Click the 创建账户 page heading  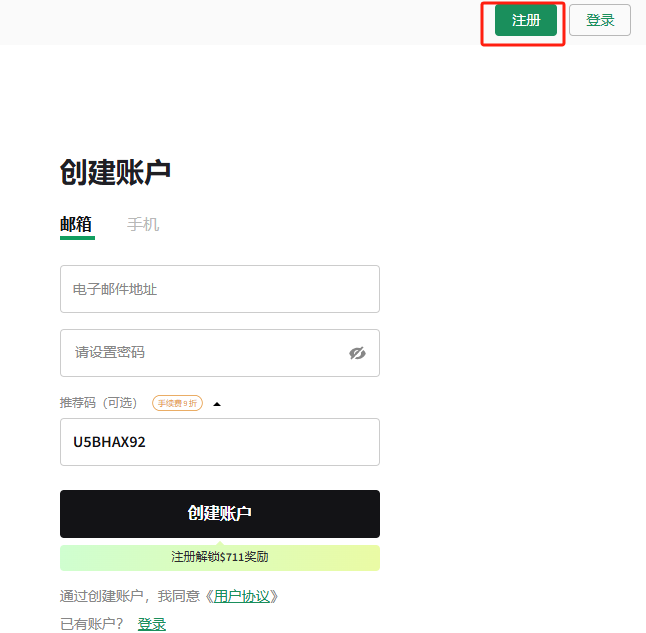click(115, 172)
